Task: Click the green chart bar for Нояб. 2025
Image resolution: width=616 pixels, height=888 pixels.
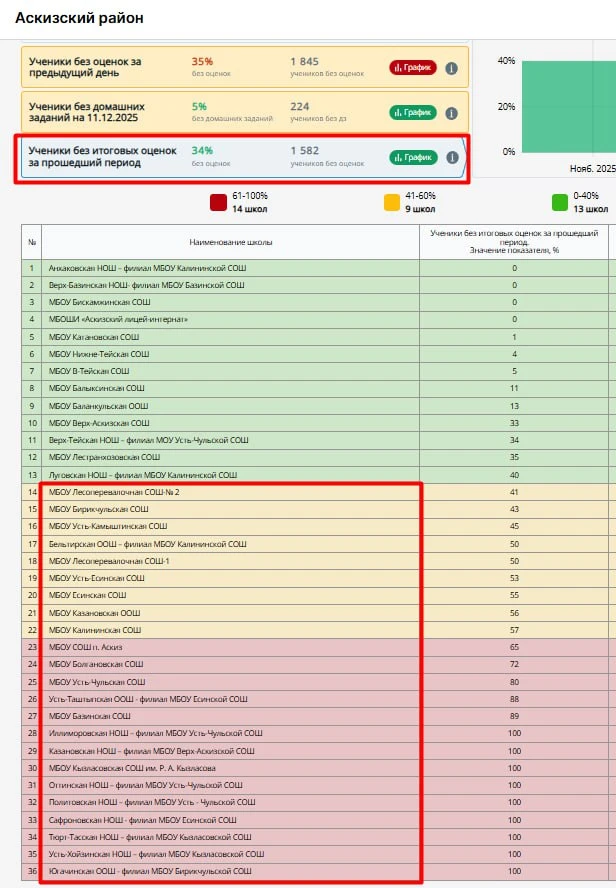Action: click(568, 106)
